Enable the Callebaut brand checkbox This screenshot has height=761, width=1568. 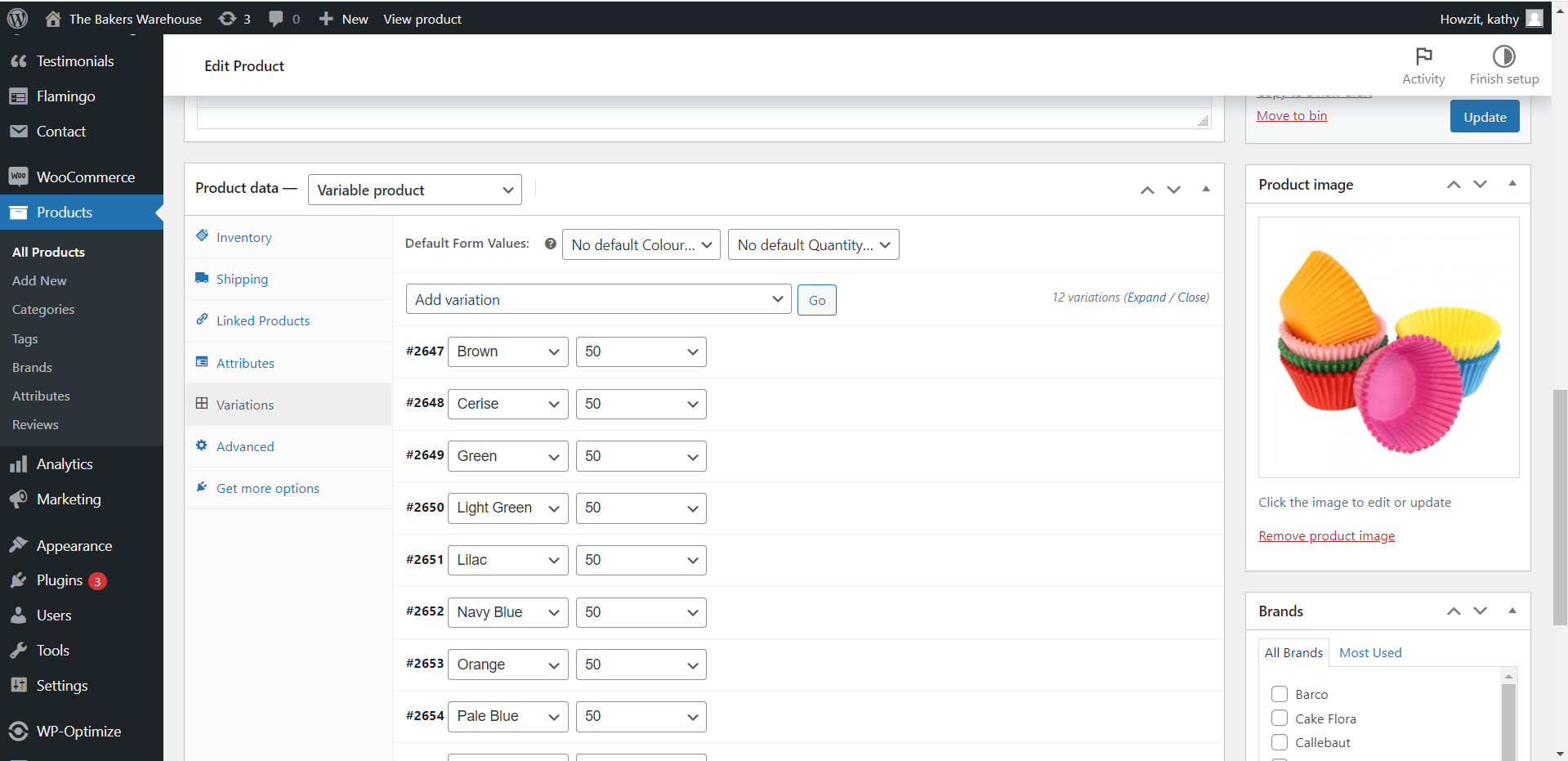coord(1280,742)
